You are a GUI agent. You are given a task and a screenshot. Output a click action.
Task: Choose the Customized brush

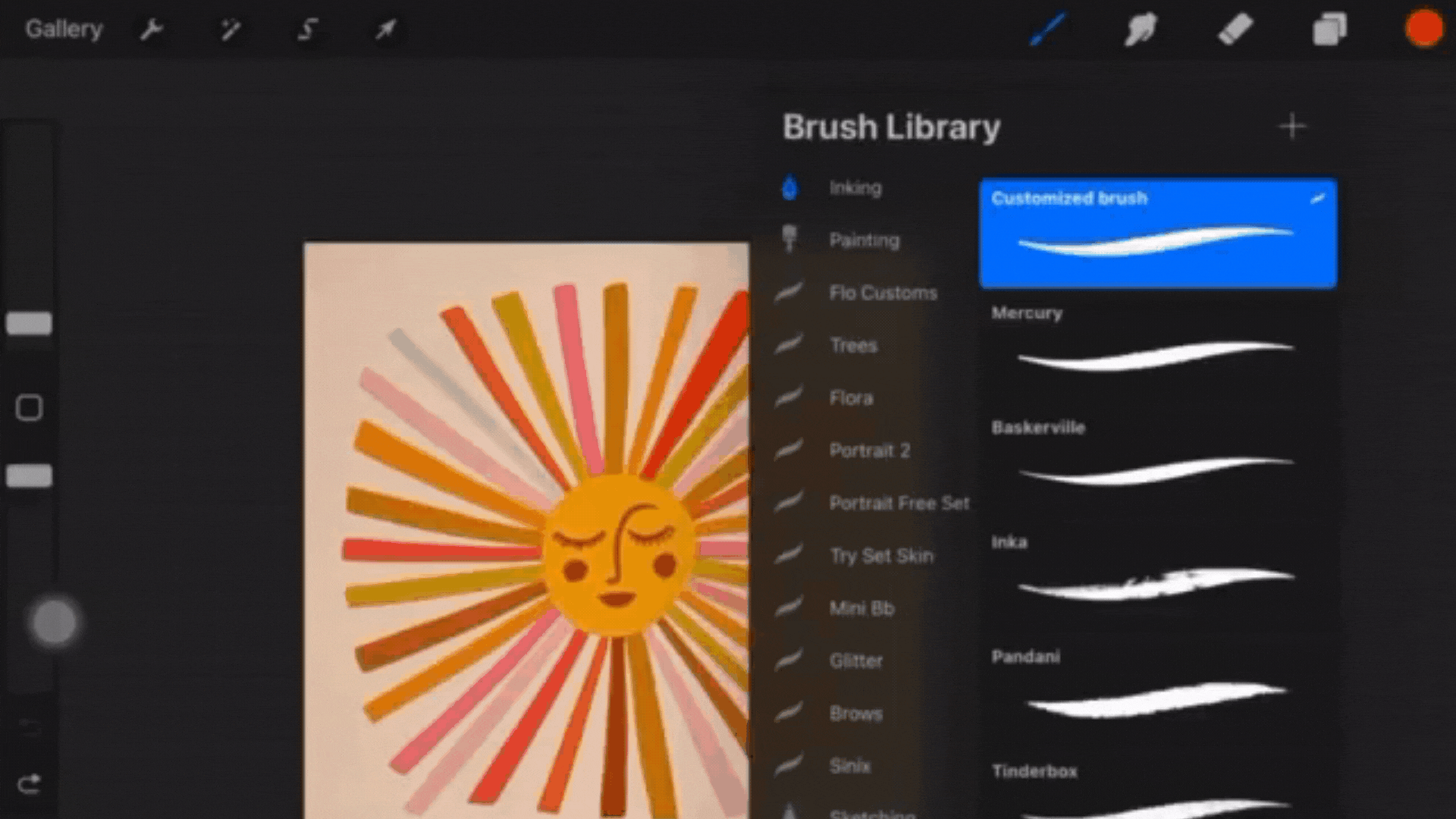pos(1158,233)
